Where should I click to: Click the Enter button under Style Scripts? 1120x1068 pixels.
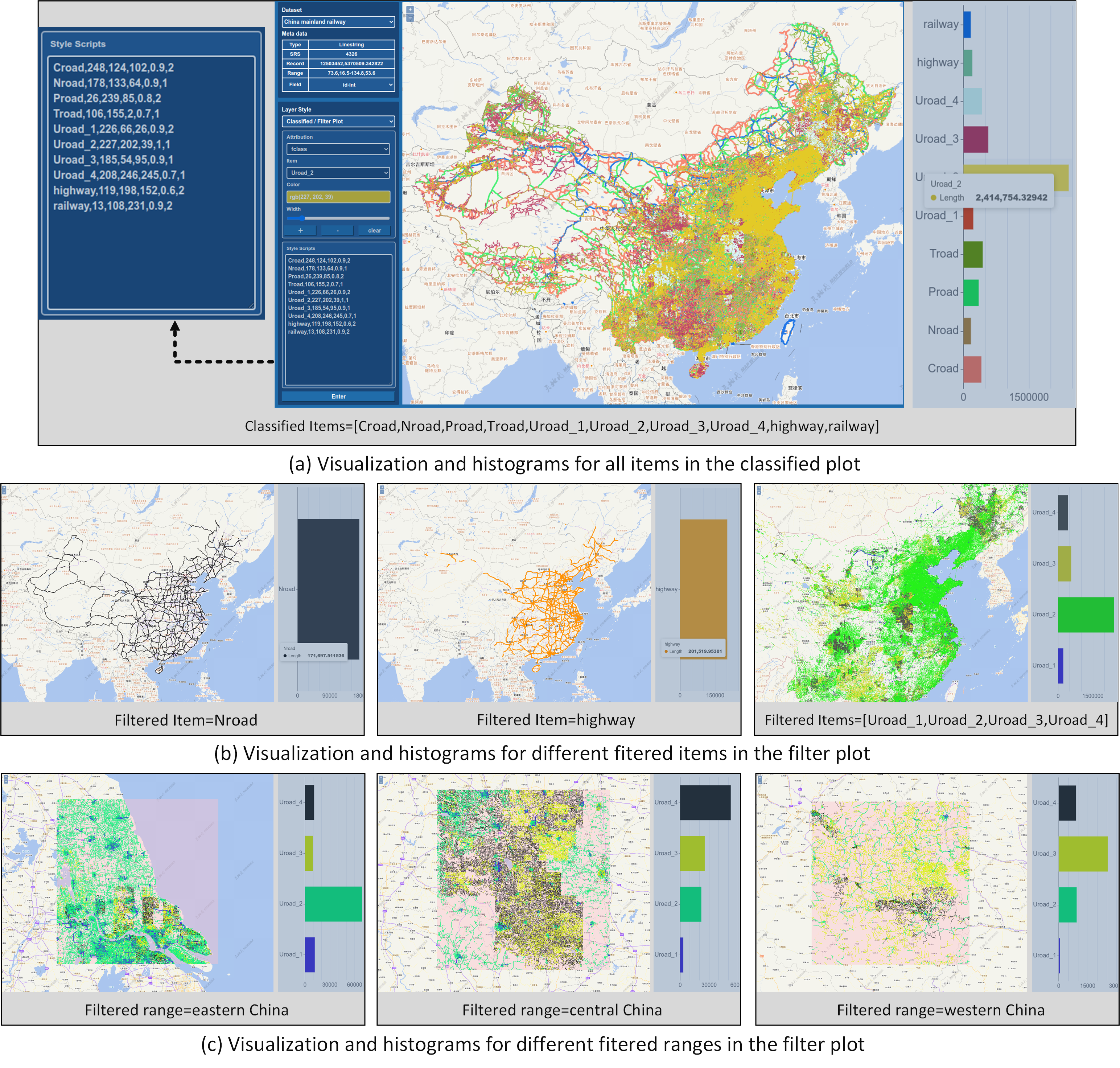(338, 396)
